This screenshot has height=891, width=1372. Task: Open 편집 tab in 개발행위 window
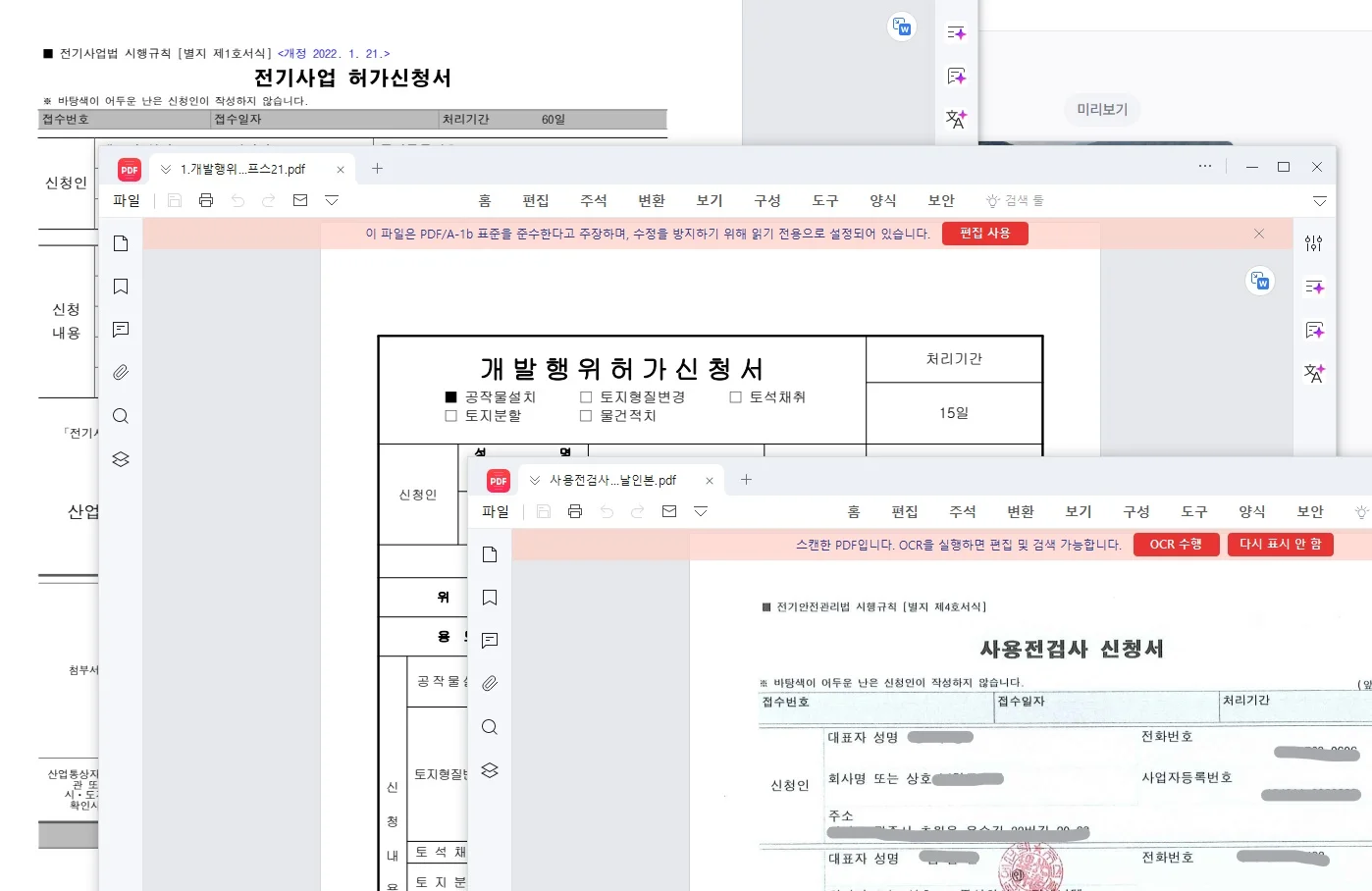tap(536, 200)
